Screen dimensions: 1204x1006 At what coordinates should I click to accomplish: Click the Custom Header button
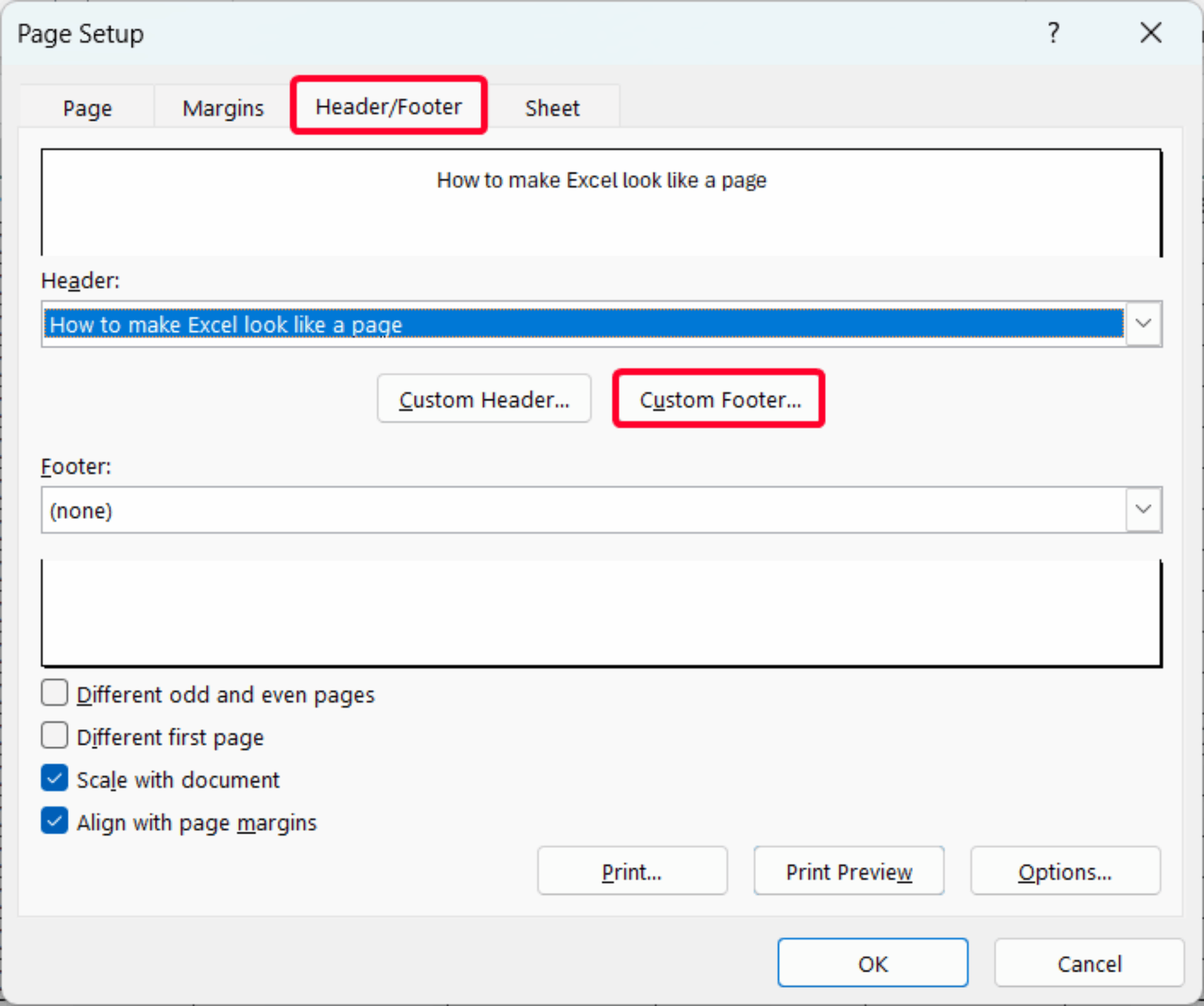point(484,399)
